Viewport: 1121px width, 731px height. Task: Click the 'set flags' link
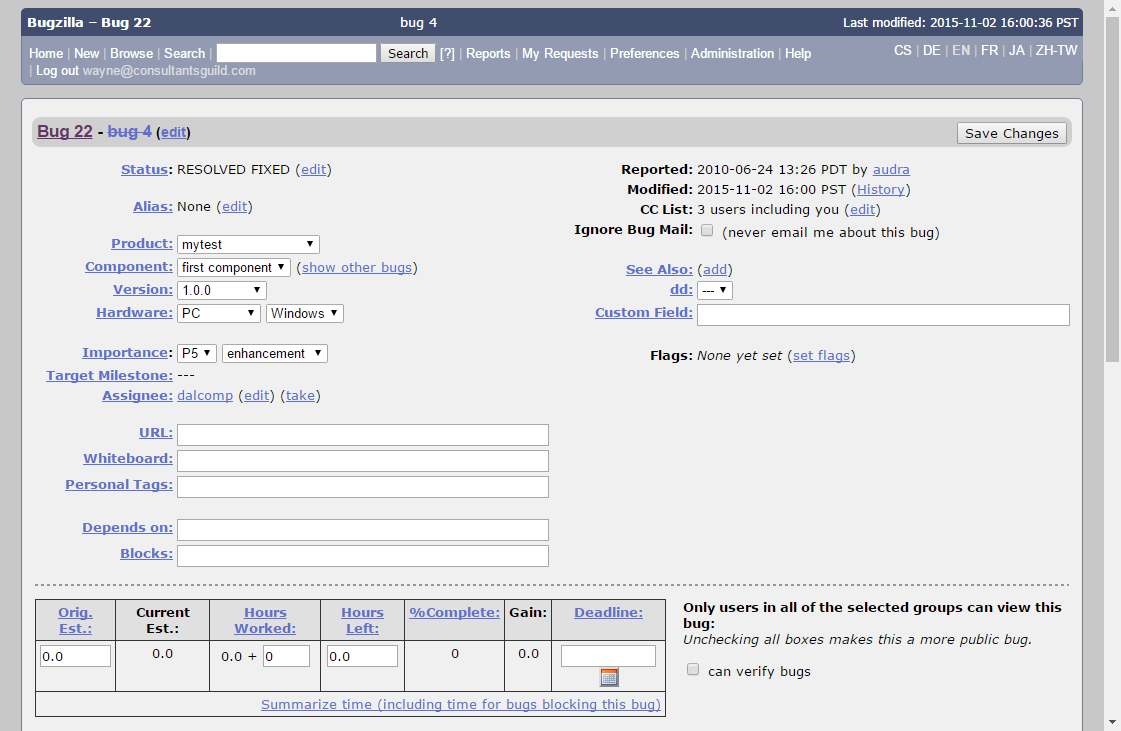click(821, 355)
